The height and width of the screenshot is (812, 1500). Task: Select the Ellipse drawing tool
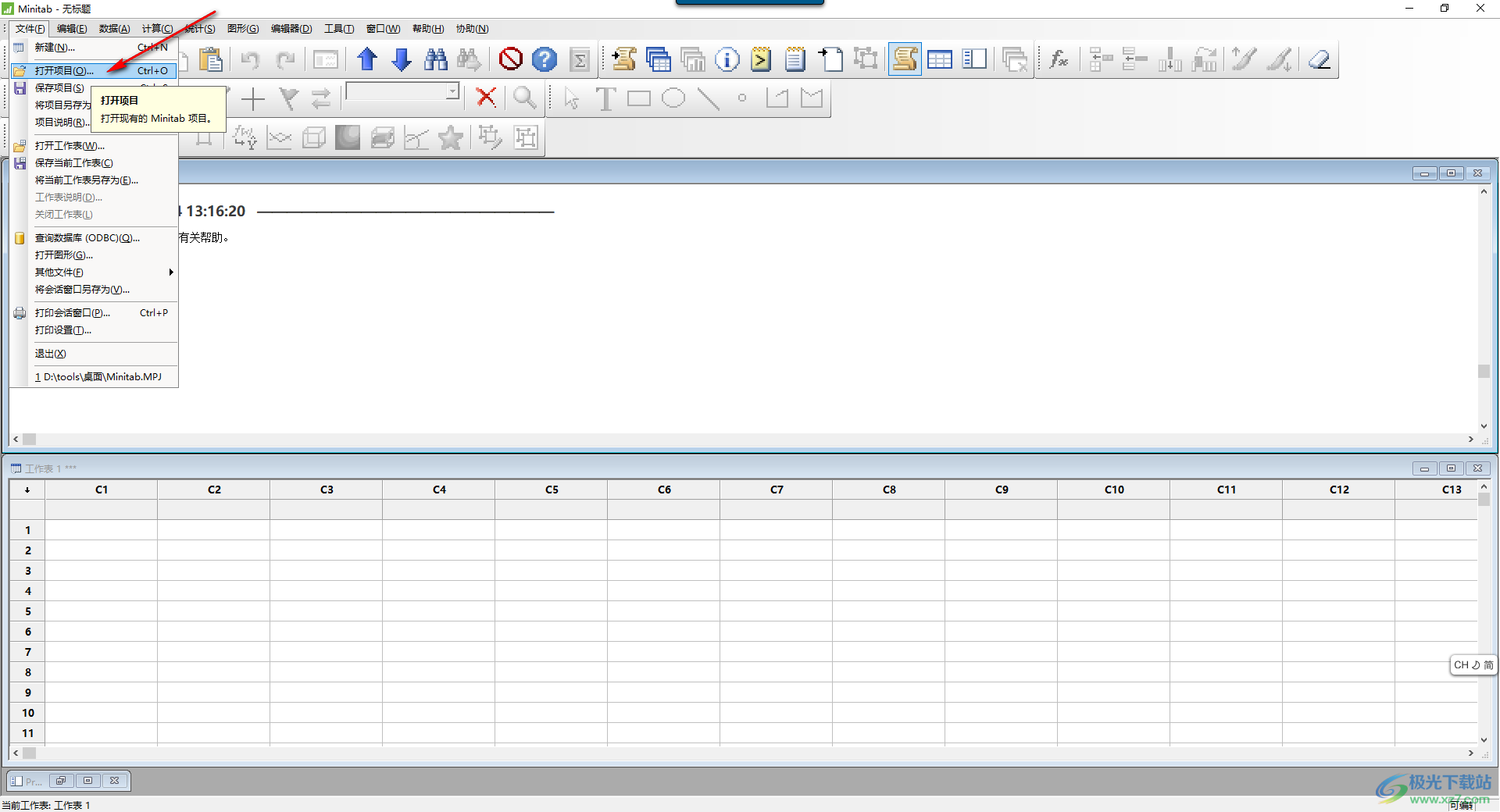pos(673,98)
